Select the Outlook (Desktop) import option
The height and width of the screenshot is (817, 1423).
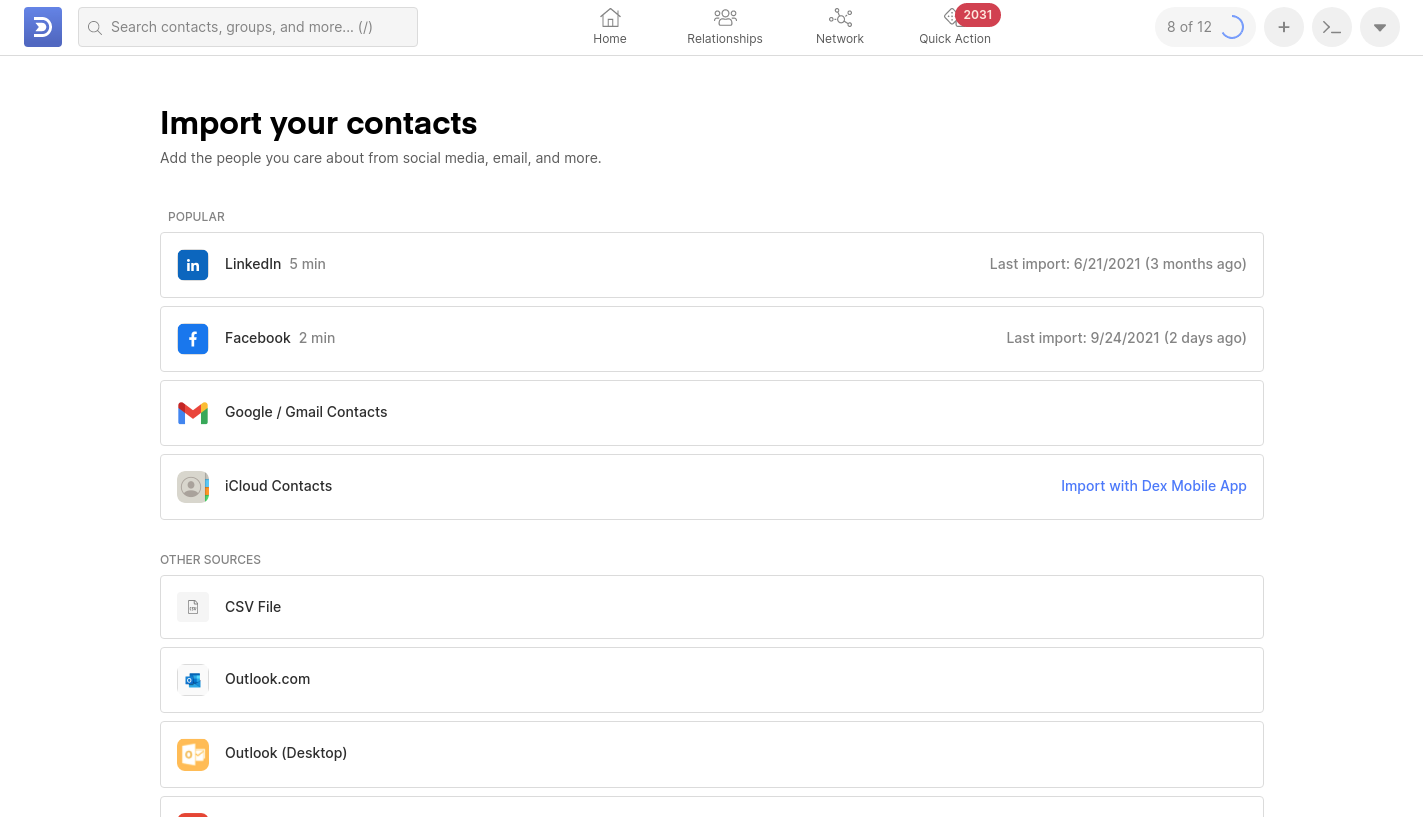[712, 754]
